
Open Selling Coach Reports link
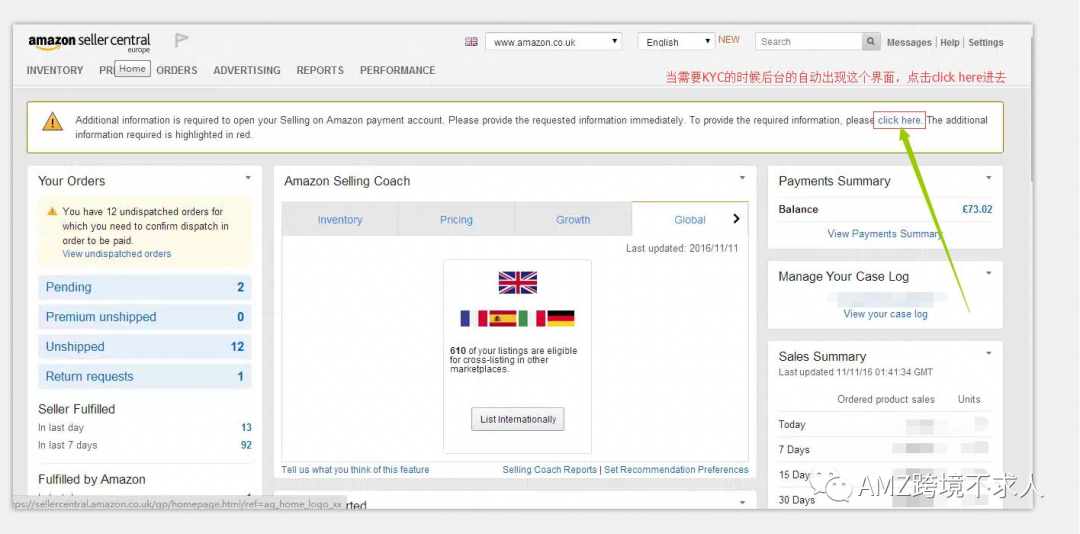click(550, 470)
